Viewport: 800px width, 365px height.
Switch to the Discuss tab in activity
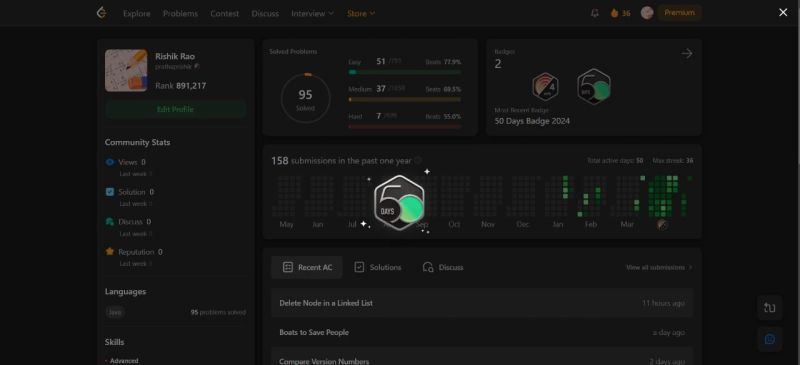click(443, 267)
